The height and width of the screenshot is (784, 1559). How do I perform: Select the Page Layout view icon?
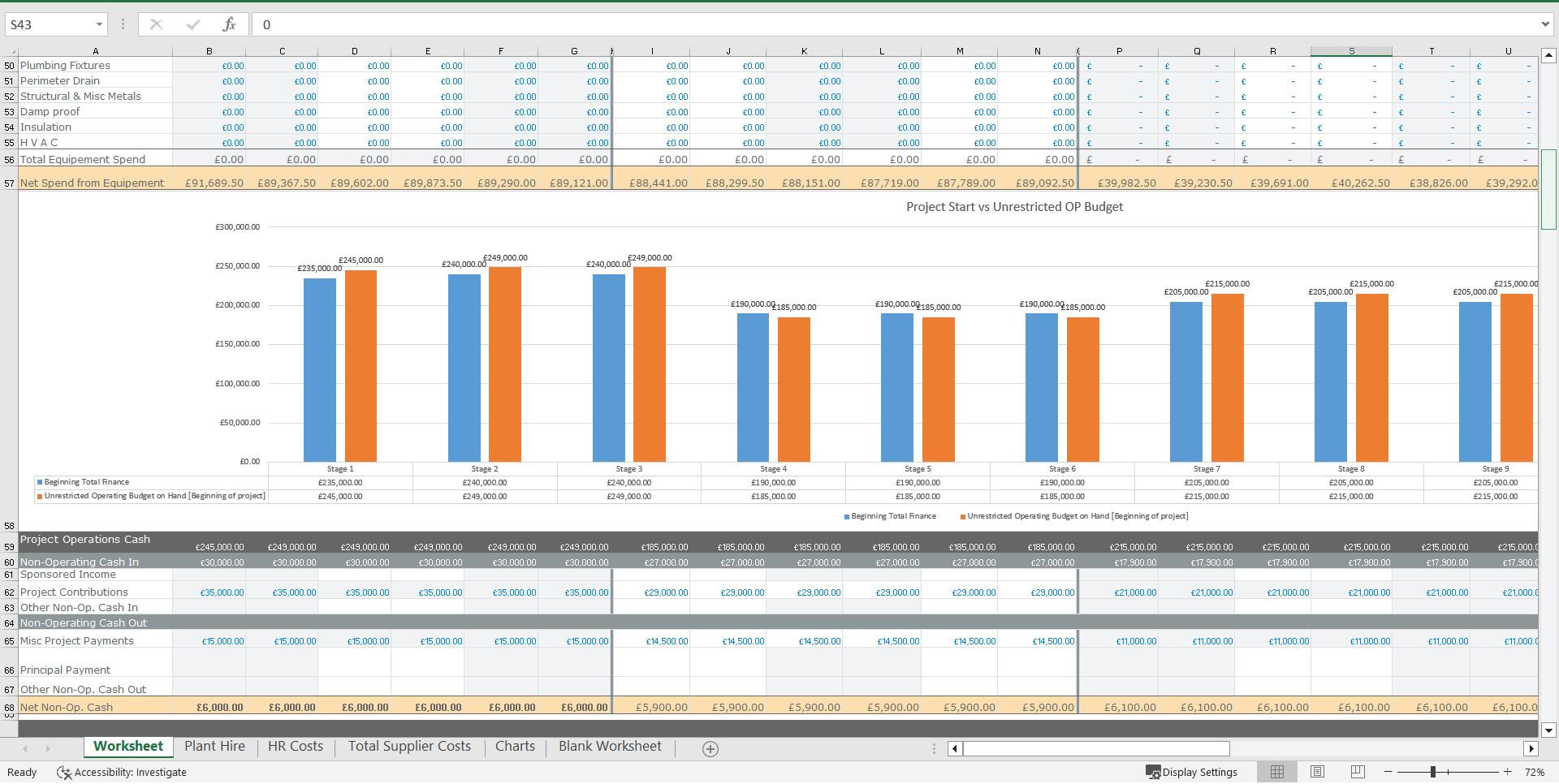coord(1316,772)
